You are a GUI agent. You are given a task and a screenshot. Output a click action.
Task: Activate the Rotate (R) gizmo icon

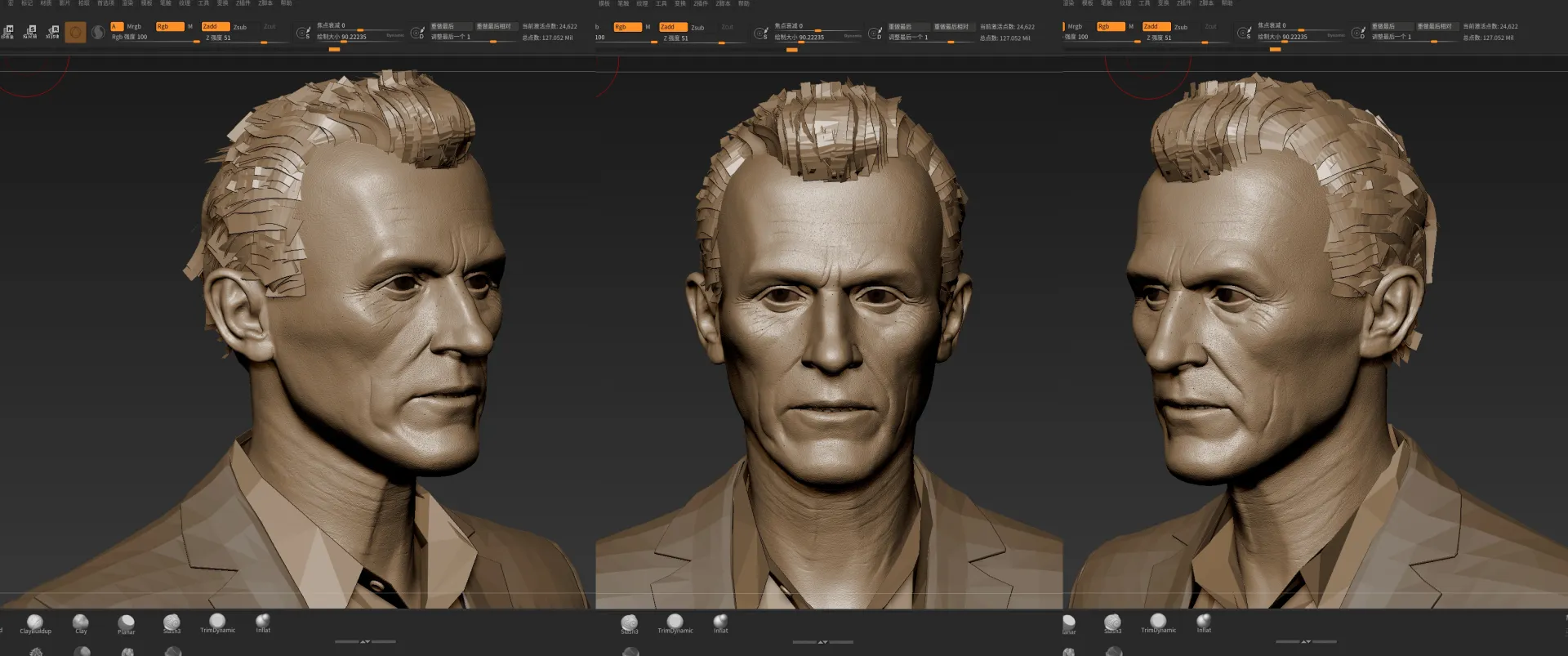tap(52, 32)
